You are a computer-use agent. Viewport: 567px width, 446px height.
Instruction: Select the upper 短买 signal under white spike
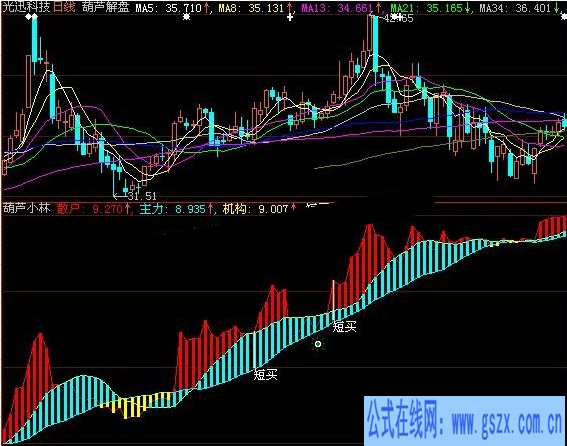coord(345,327)
